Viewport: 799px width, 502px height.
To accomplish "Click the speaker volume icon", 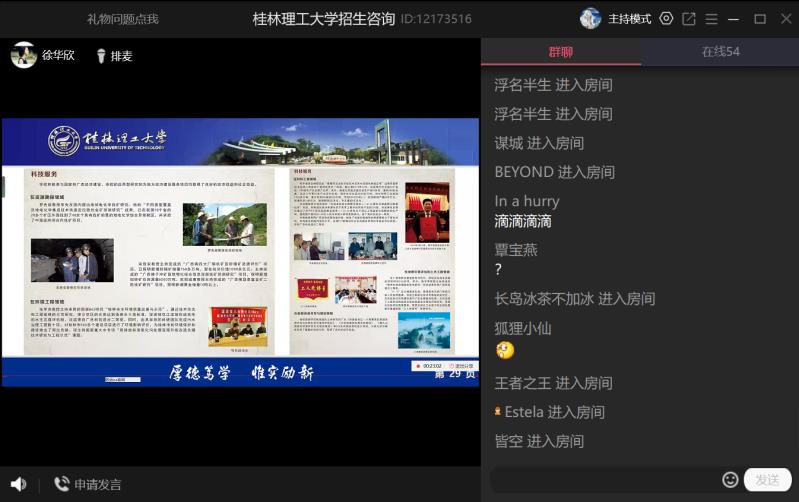I will 18,484.
